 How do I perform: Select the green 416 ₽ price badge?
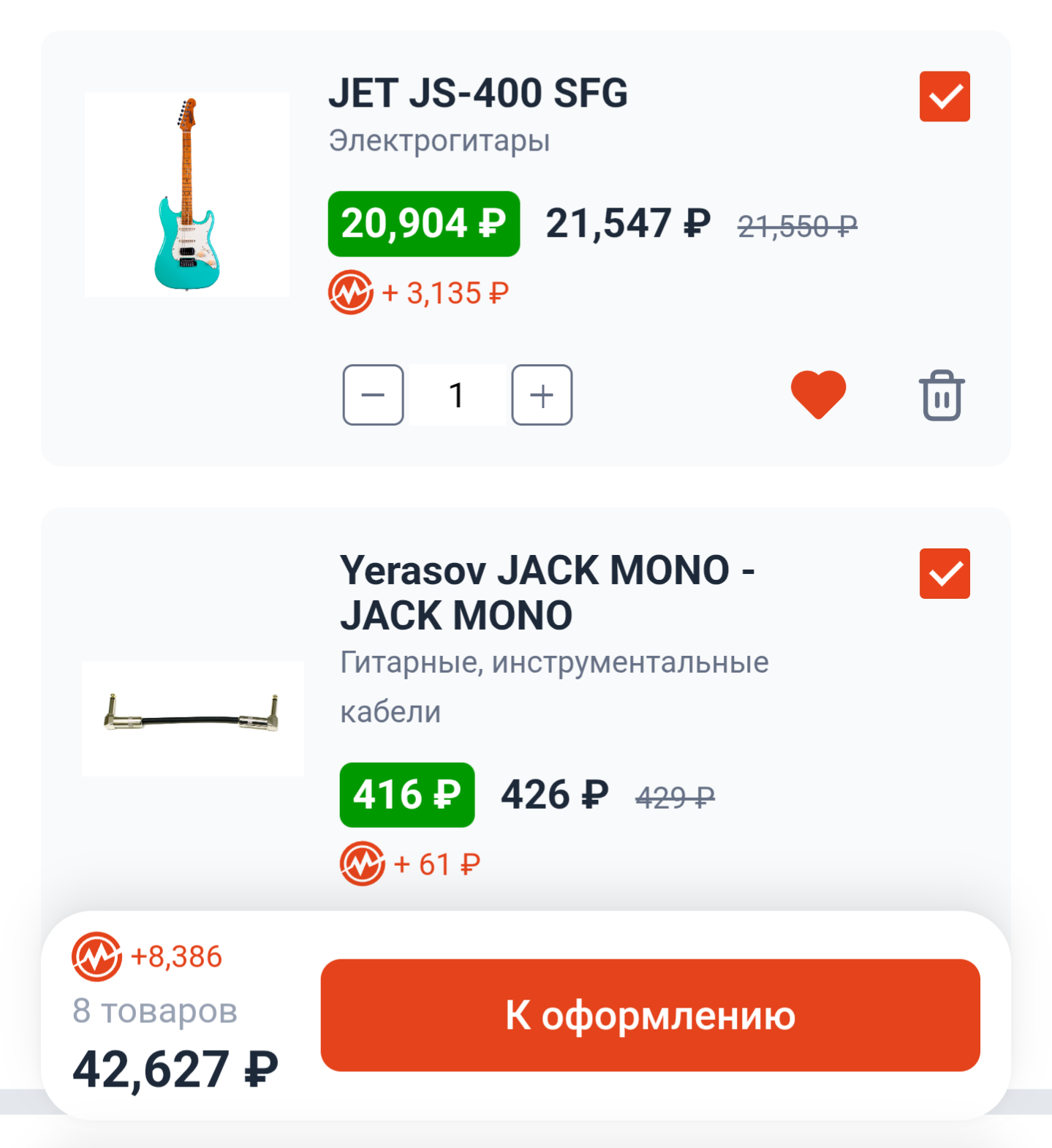coord(406,795)
